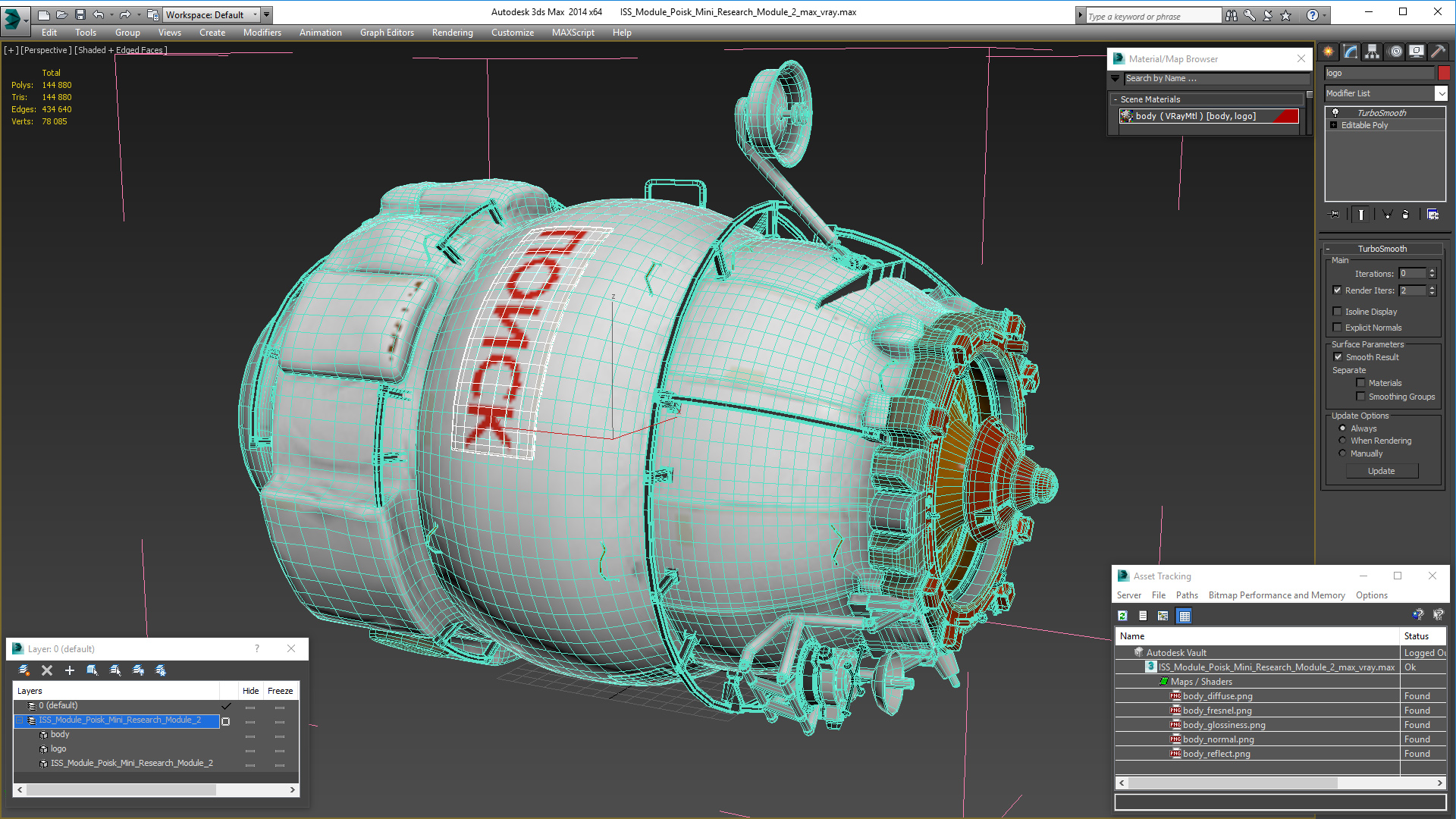Switch to the Utilities hammer panel
Screen dimensions: 1456x819
1438,52
